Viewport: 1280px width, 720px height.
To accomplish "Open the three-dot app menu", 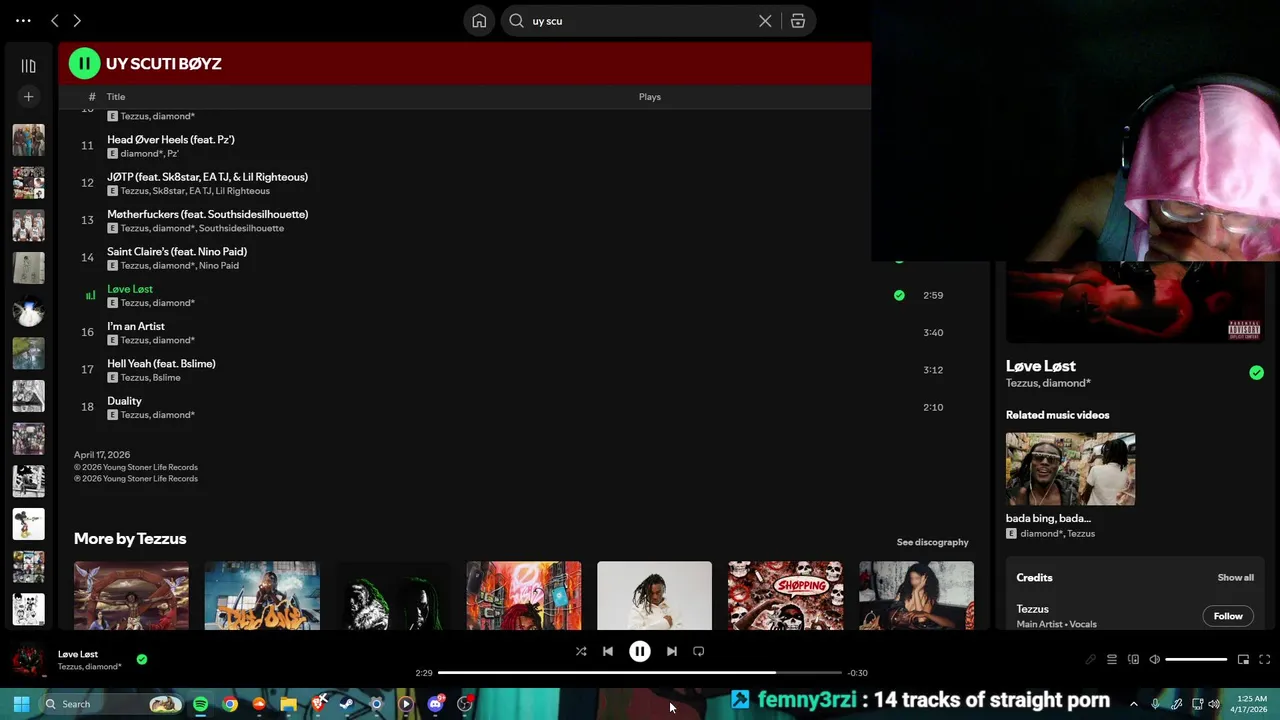I will click(x=23, y=21).
